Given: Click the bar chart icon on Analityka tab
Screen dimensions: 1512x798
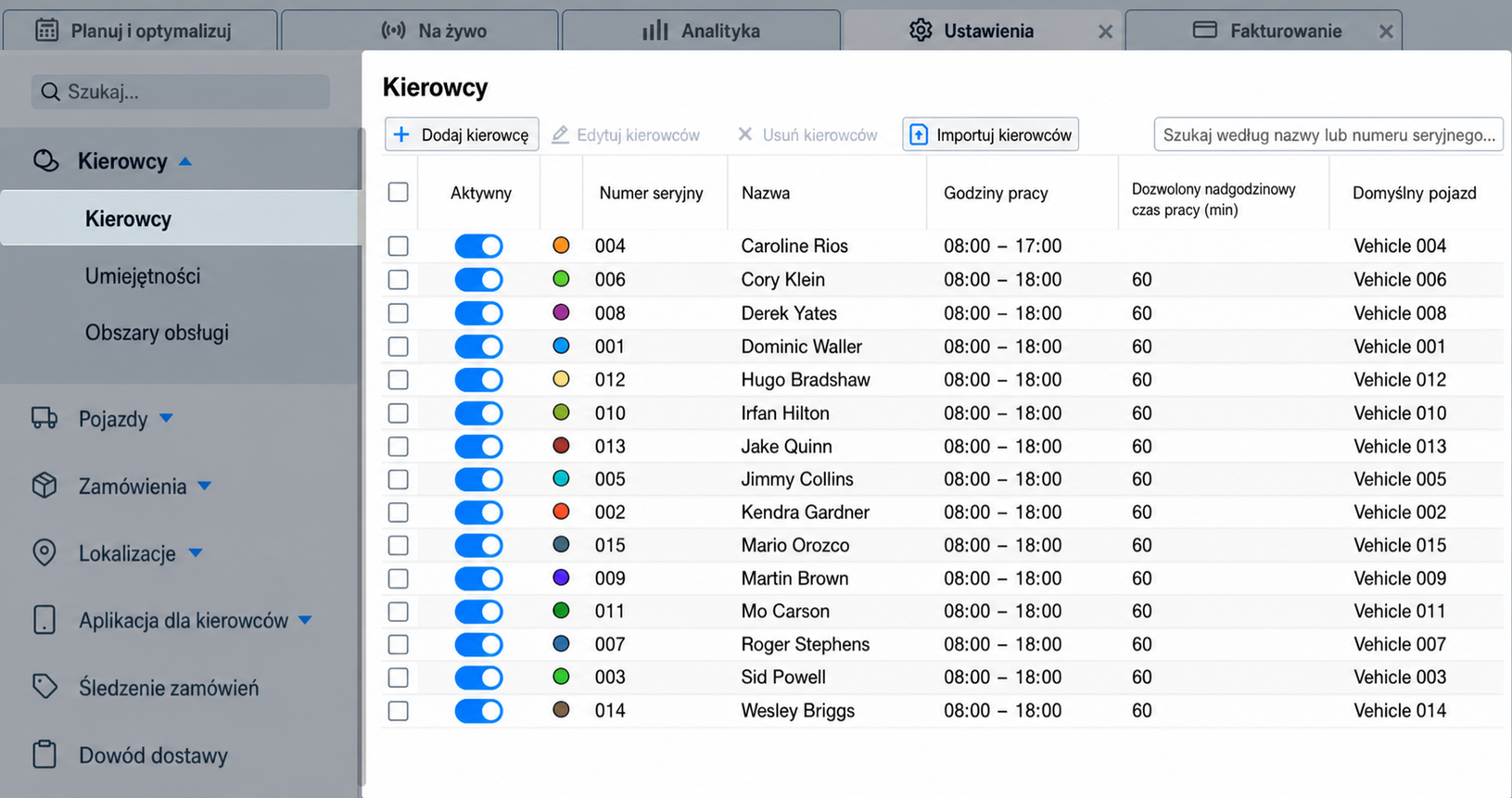Looking at the screenshot, I should [x=655, y=31].
